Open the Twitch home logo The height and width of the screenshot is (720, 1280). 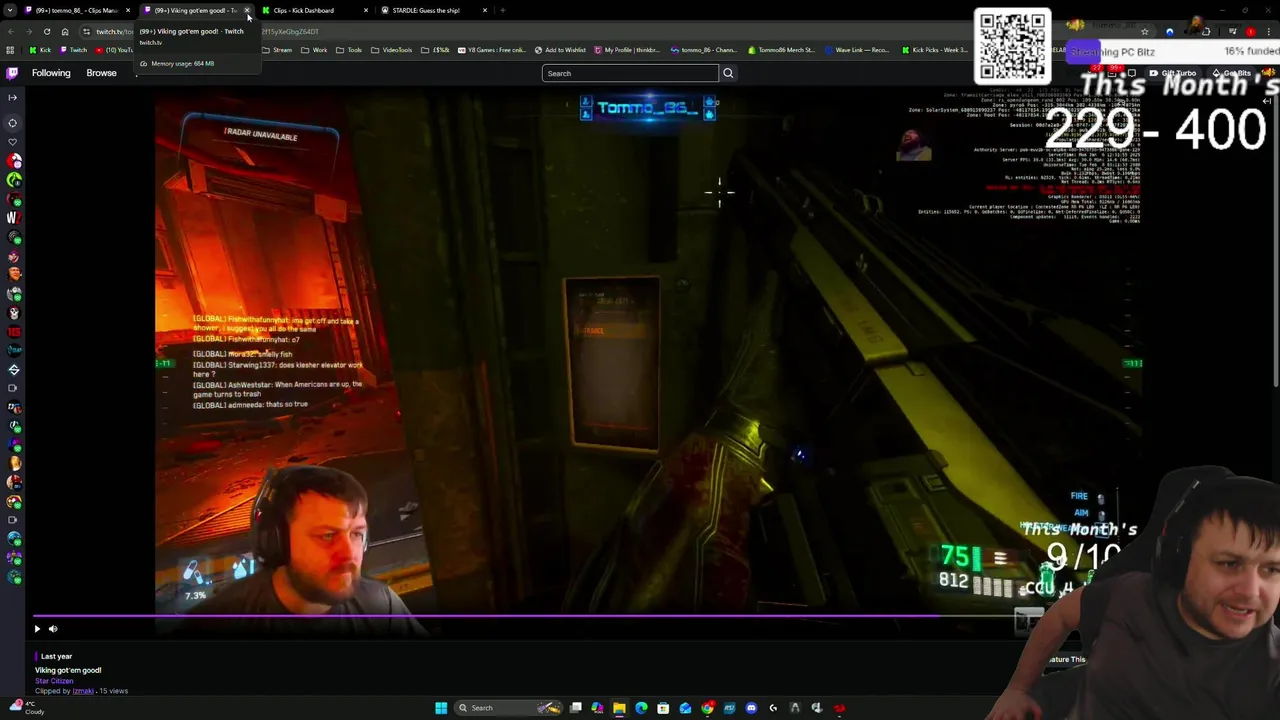(x=12, y=73)
